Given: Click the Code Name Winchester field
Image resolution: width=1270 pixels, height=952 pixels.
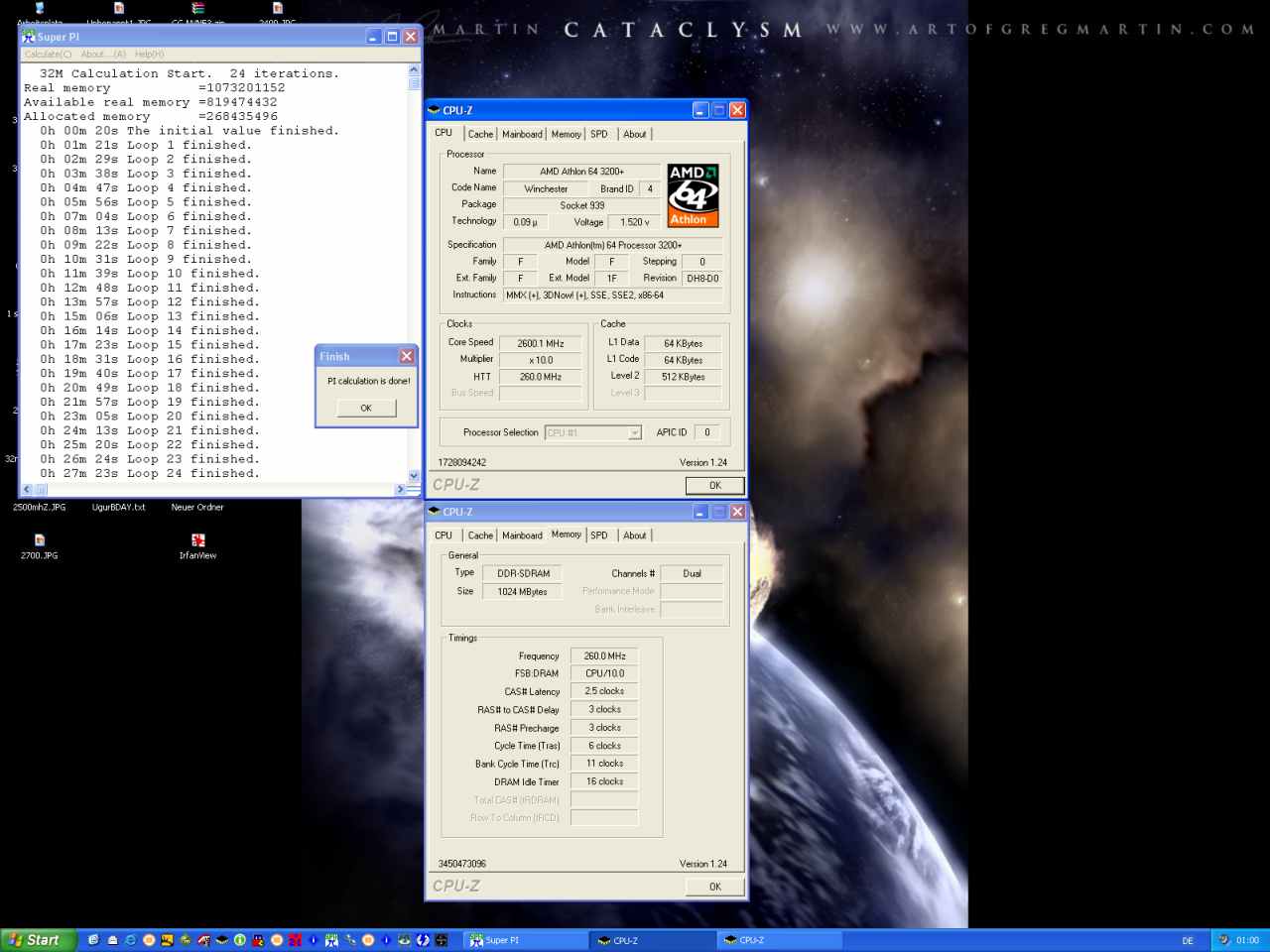Looking at the screenshot, I should [546, 188].
